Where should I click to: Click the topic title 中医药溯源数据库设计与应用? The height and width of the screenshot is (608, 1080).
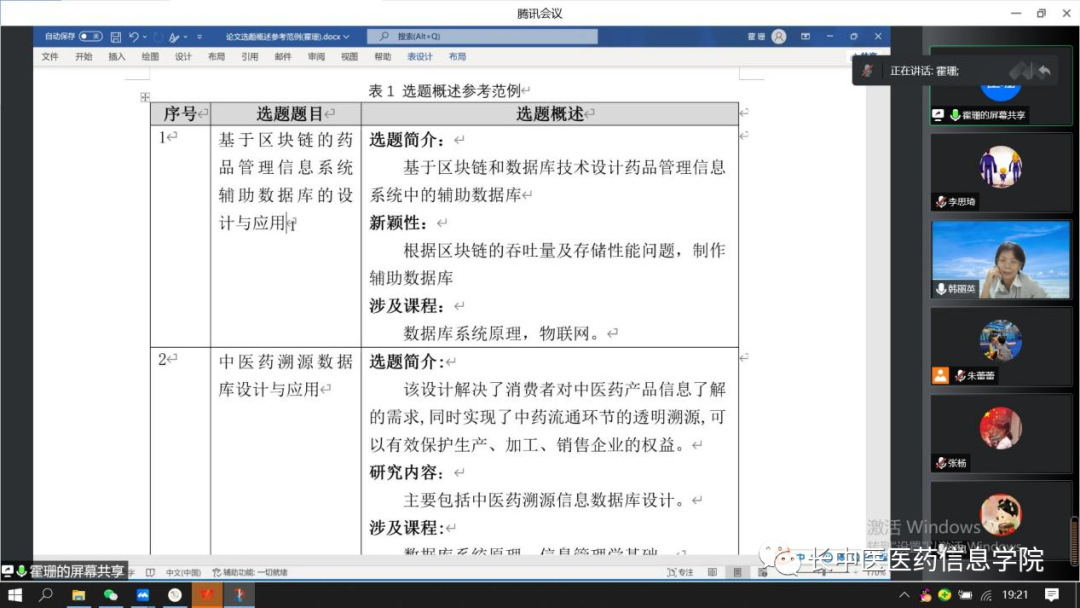[285, 375]
